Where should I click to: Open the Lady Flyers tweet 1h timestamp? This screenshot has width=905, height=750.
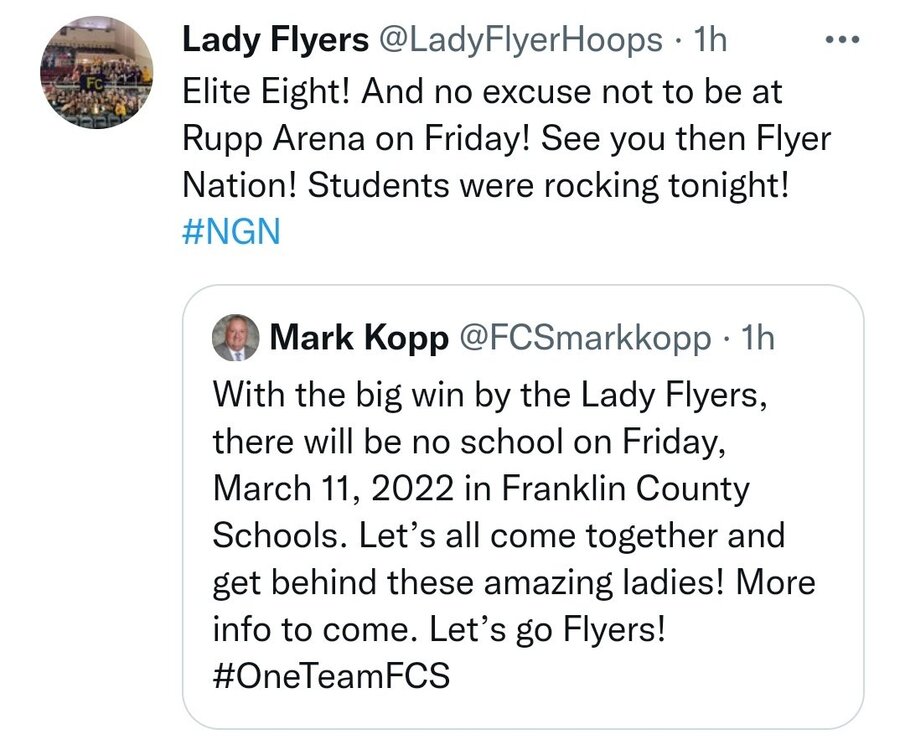[710, 40]
